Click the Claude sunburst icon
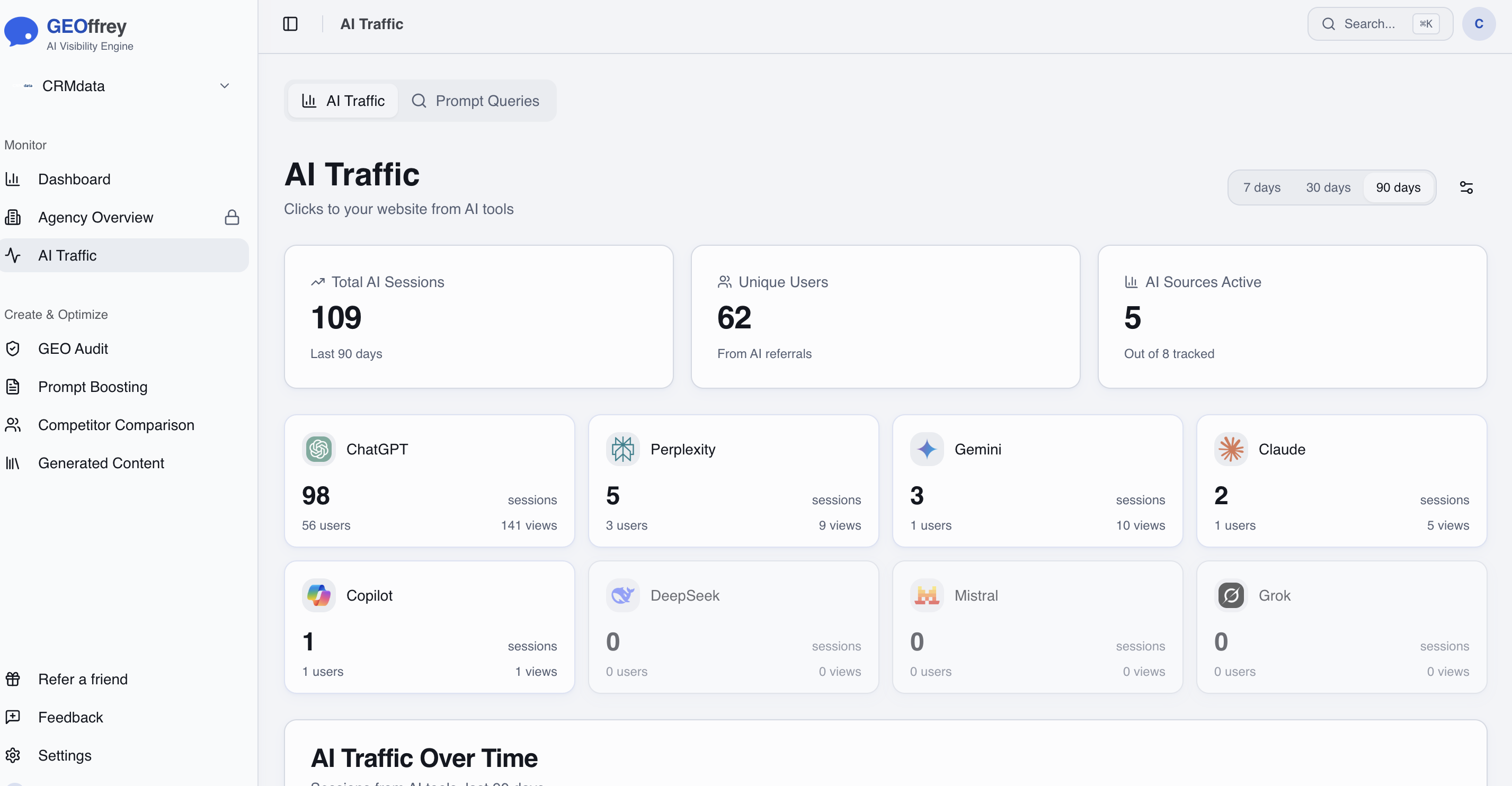 click(x=1230, y=449)
